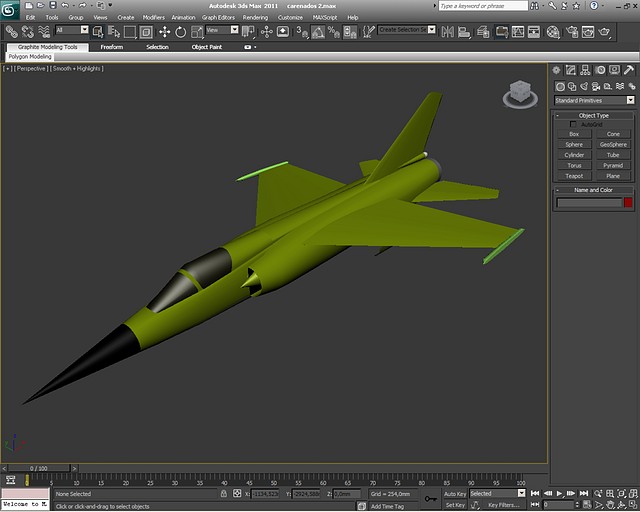This screenshot has width=640, height=512.
Task: Enable the AutoGrid checkbox
Action: coord(573,124)
